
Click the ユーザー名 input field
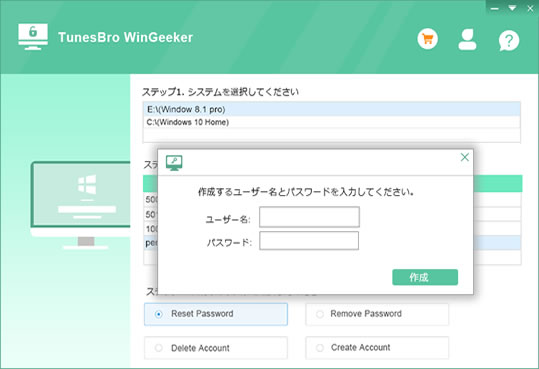pos(309,217)
